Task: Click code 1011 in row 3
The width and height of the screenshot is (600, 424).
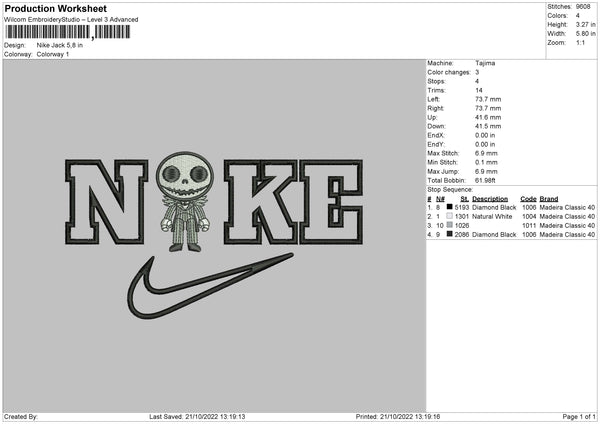Action: click(x=529, y=225)
